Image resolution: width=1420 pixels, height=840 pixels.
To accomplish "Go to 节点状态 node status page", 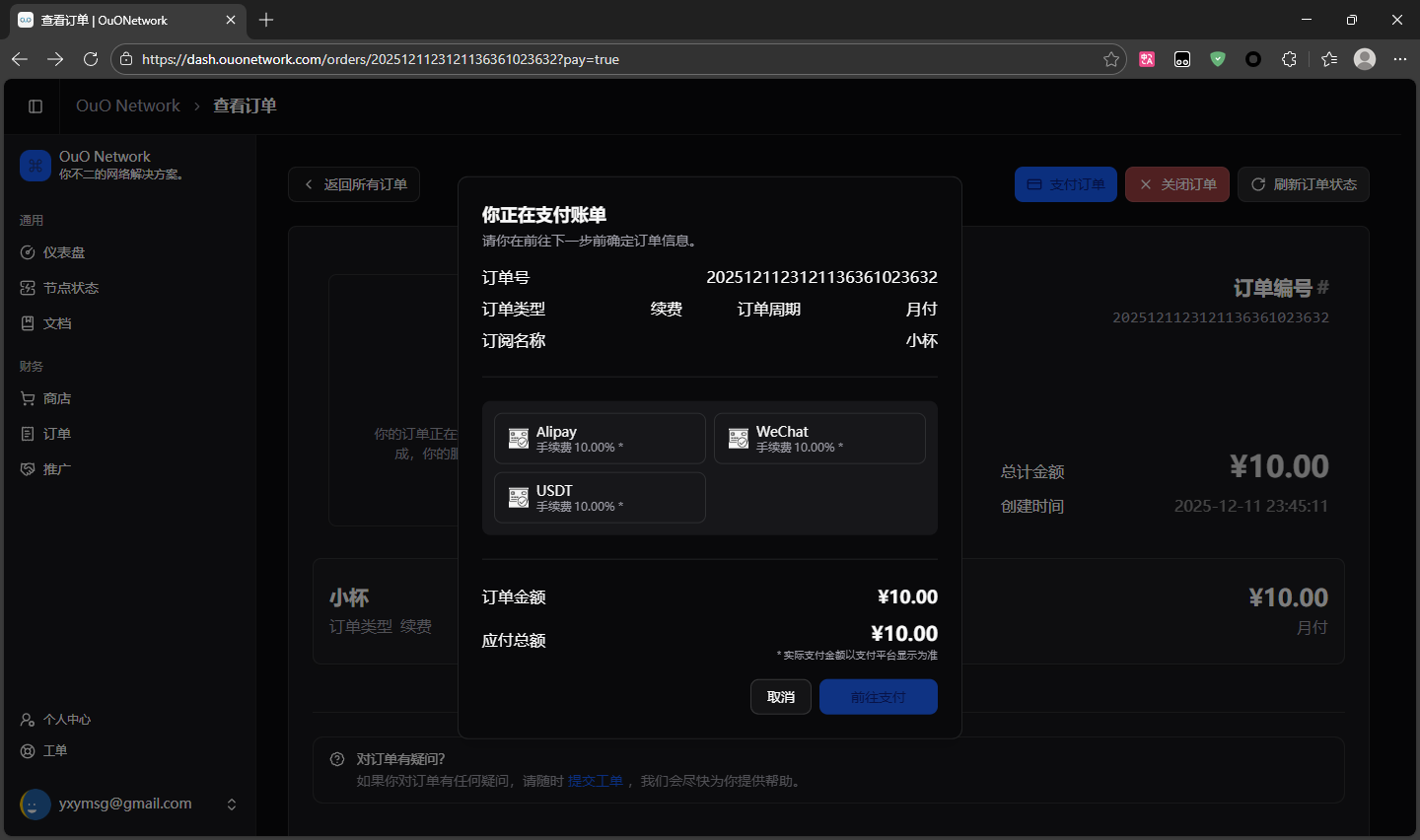I will 70,288.
